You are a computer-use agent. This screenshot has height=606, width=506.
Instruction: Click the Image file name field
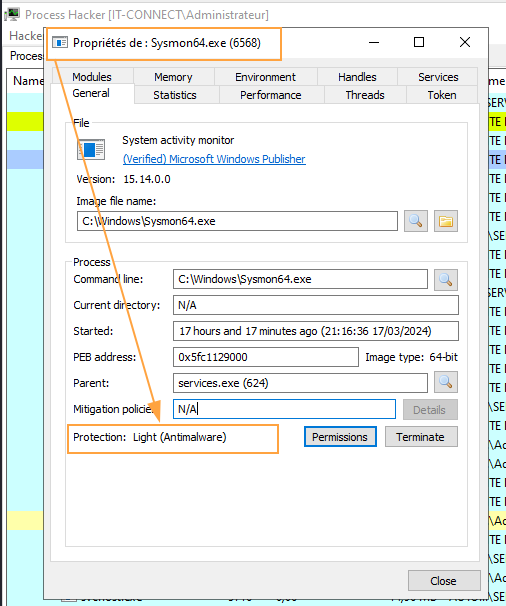(237, 221)
